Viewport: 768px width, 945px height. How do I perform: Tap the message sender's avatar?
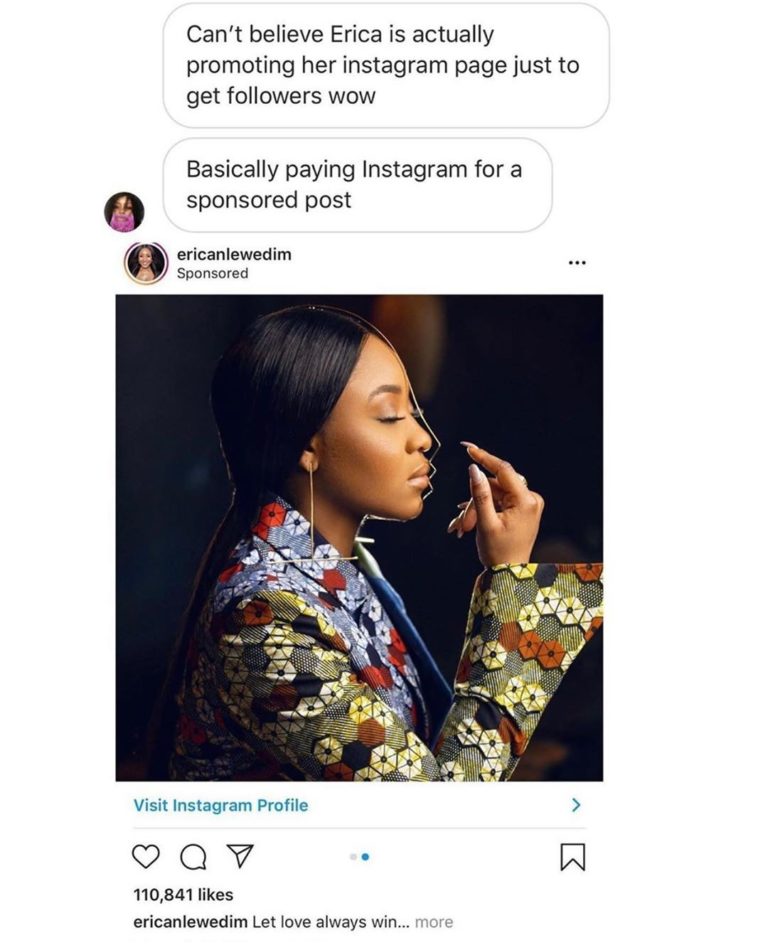(x=124, y=212)
